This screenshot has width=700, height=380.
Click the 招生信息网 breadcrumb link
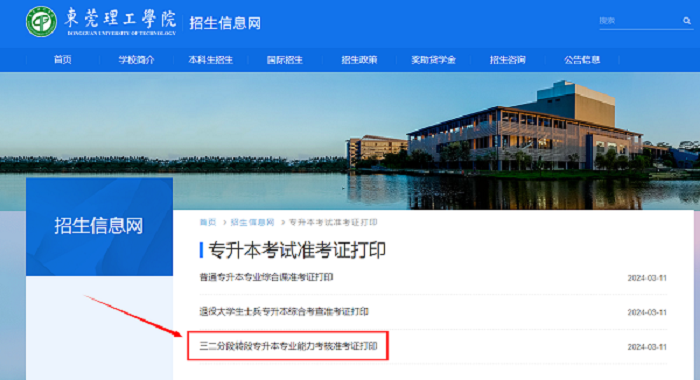click(252, 222)
